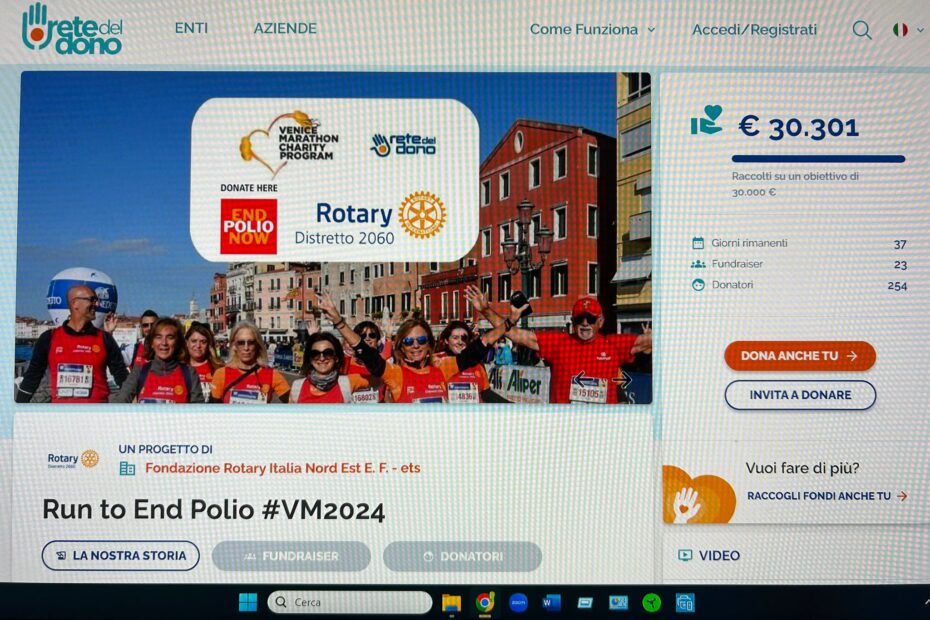Open Google Chrome from the taskbar
930x620 pixels.
click(485, 602)
